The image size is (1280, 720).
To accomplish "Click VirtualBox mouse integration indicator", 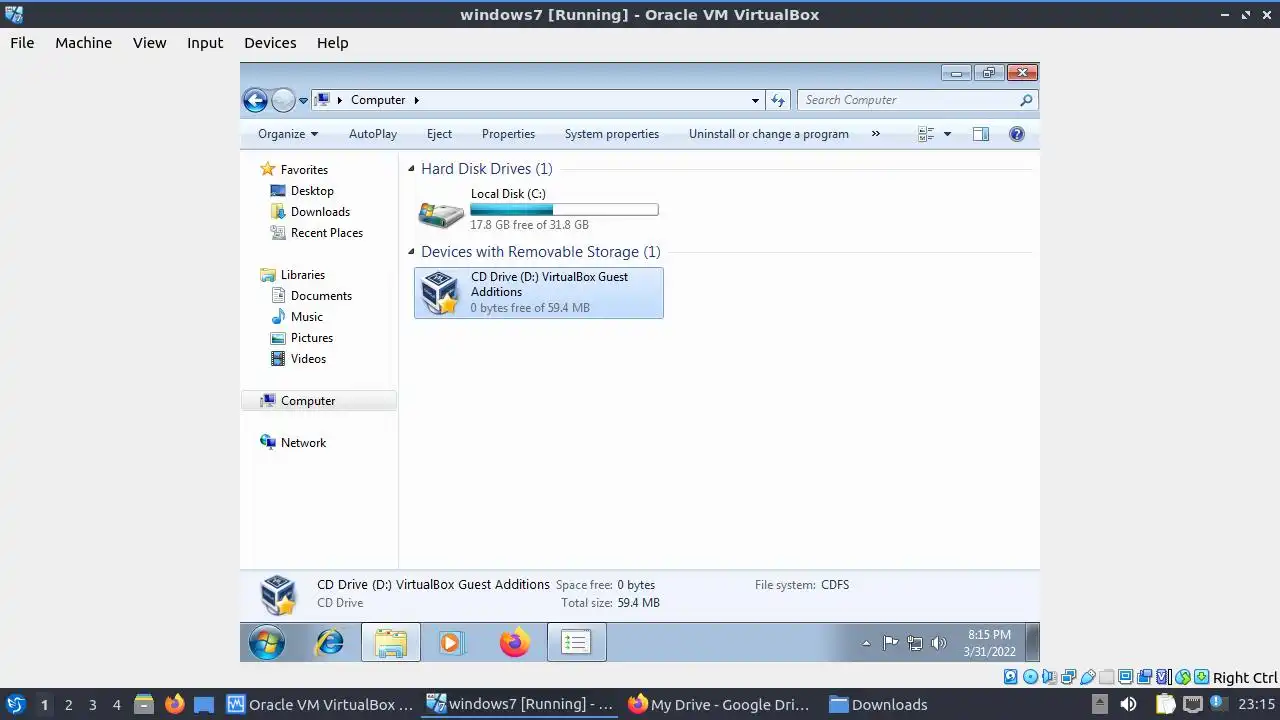I will pyautogui.click(x=1182, y=677).
